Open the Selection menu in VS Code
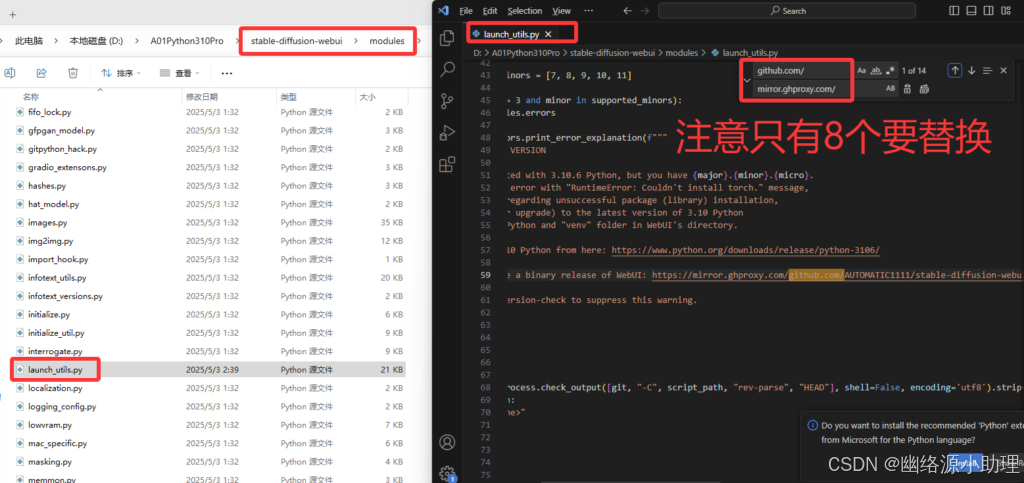The width and height of the screenshot is (1024, 483). click(525, 10)
